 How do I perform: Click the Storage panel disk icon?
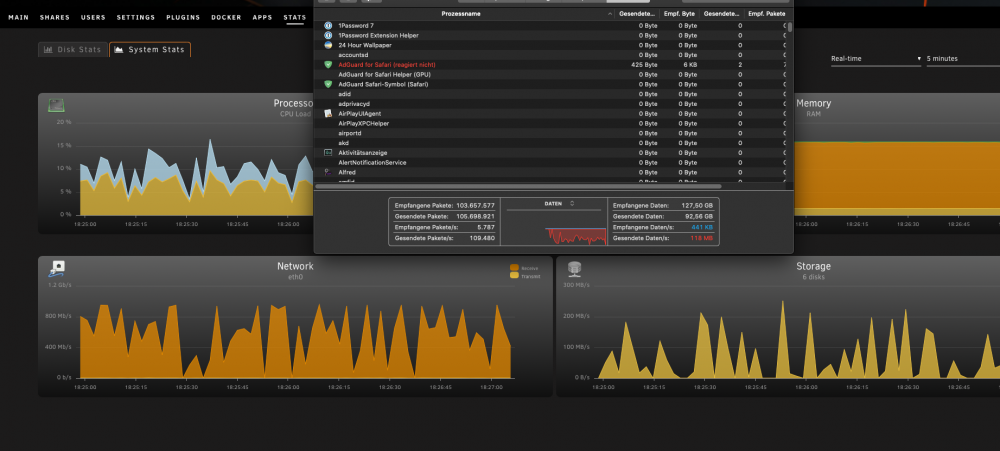click(575, 269)
